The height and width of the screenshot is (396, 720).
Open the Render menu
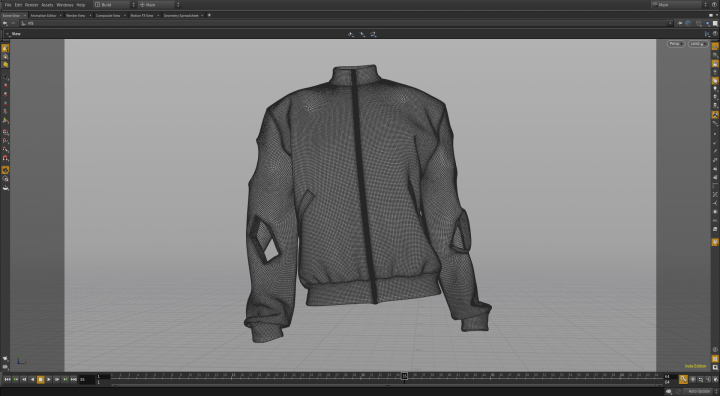point(31,5)
